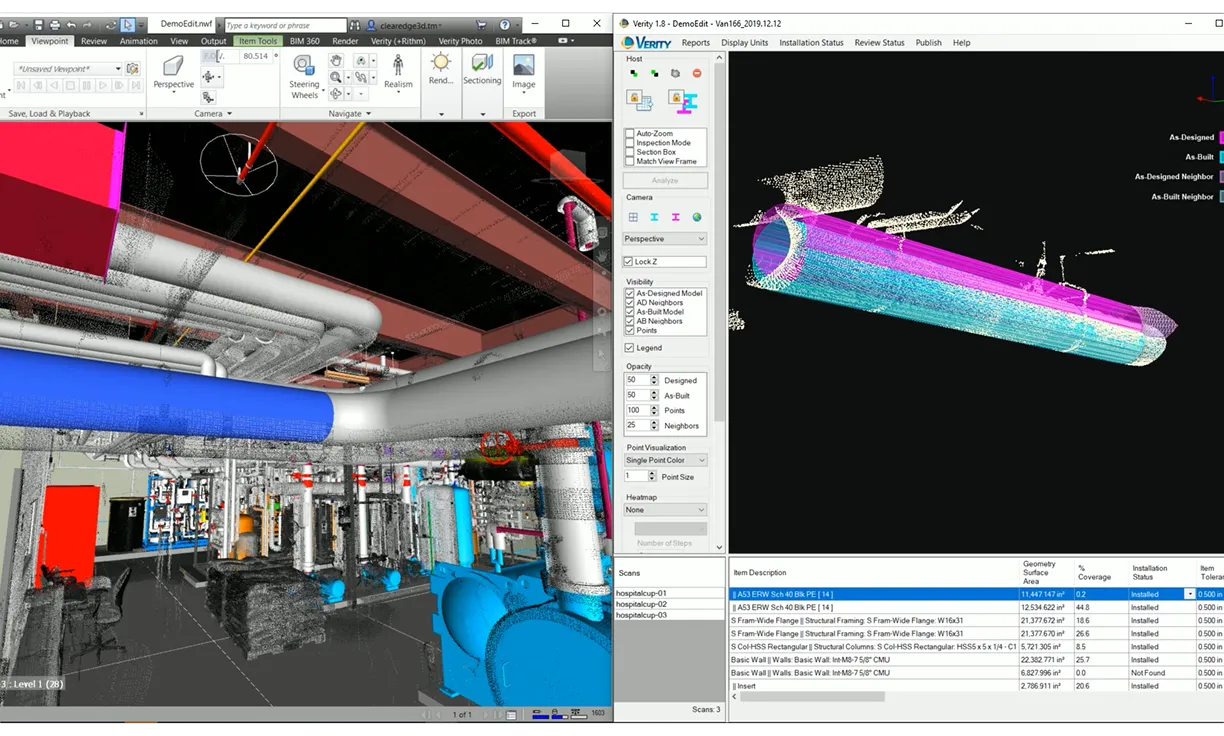Viewport: 1224px width, 736px height.
Task: Click the locked beam icon in Verity Host
Action: 683,99
